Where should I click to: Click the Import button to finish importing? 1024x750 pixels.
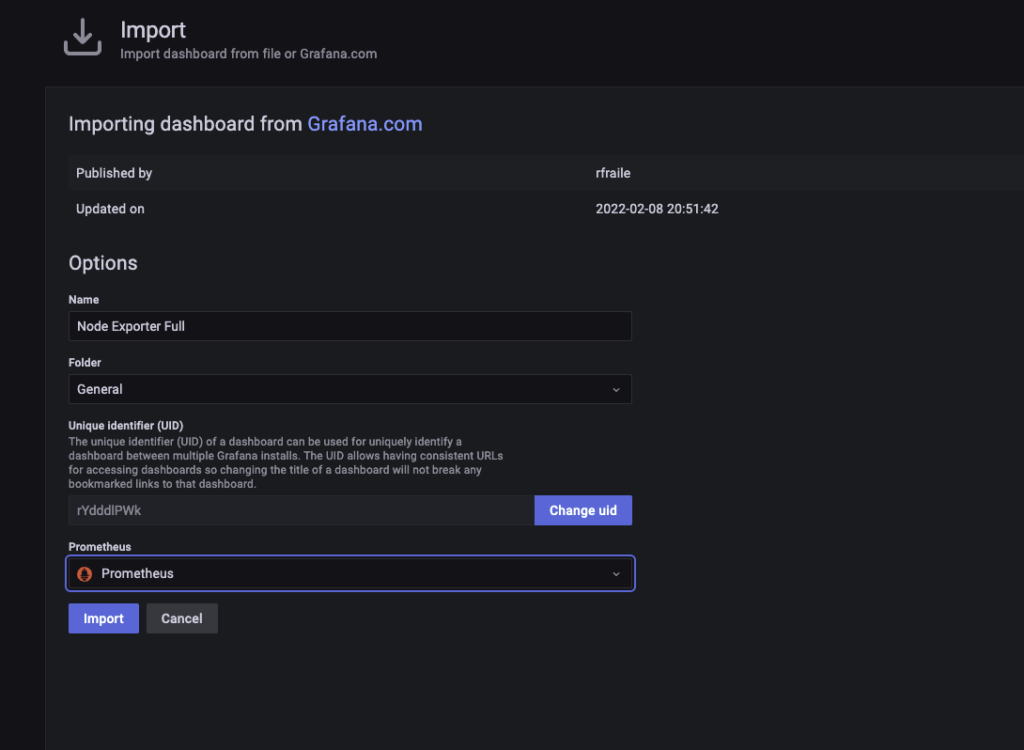(x=103, y=618)
